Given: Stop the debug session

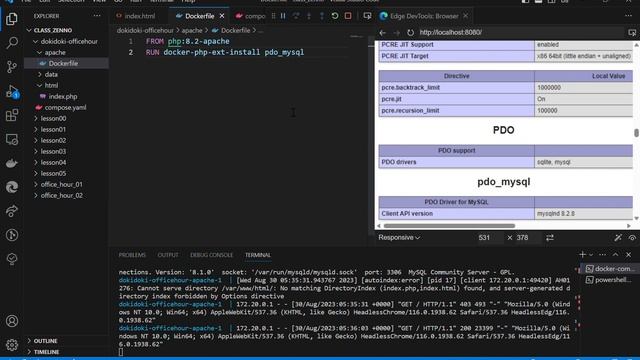Looking at the screenshot, I should (348, 16).
